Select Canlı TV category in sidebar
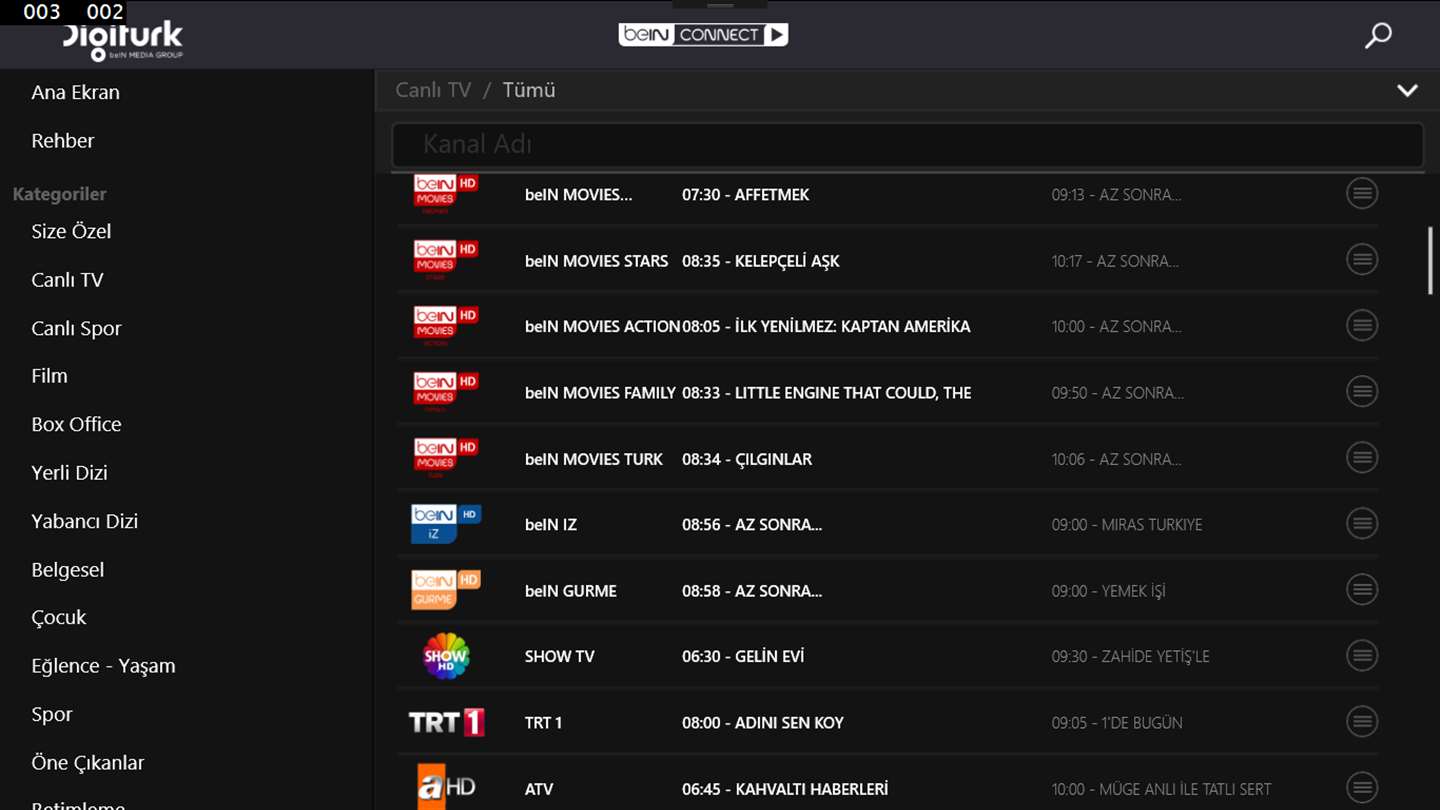 tap(67, 280)
